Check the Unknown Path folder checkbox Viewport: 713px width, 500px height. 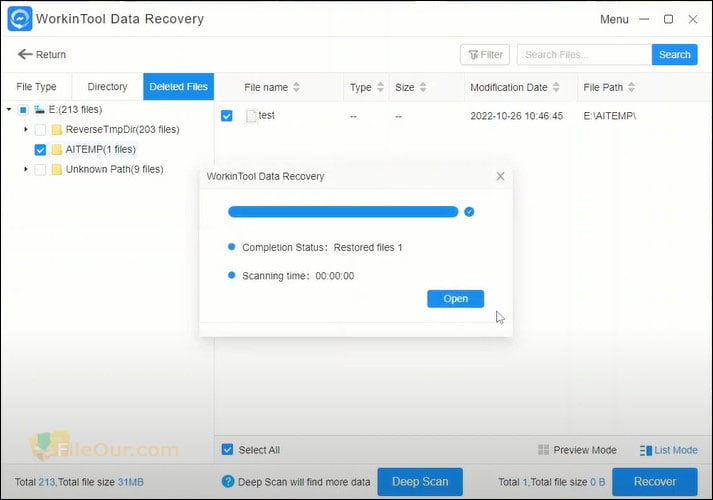coord(40,170)
